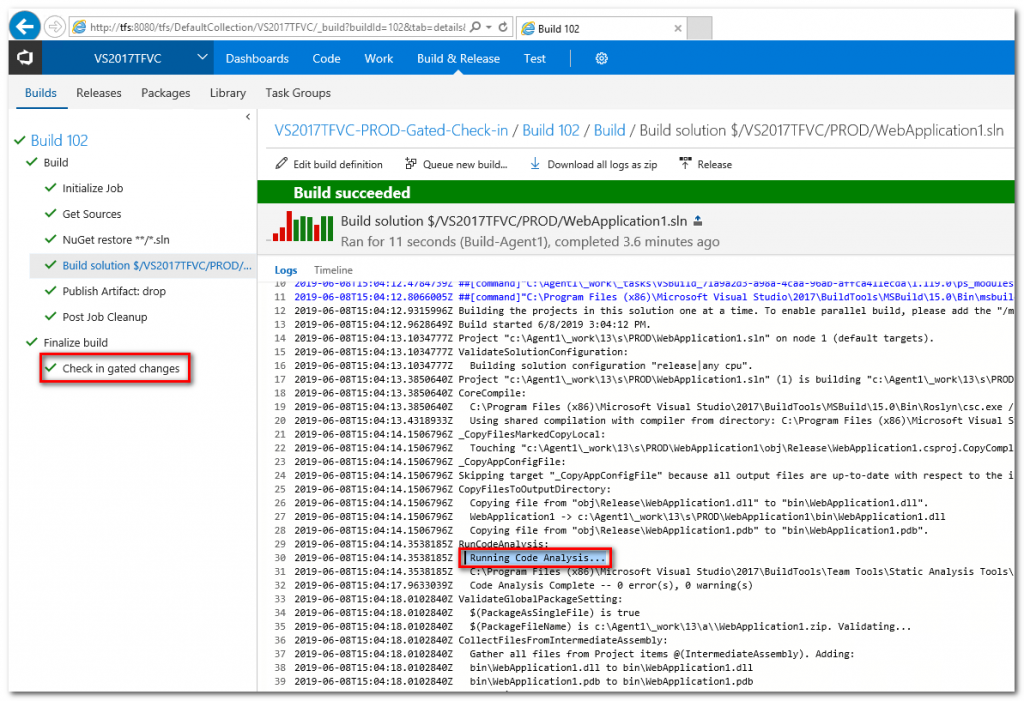Click Queue new build...
This screenshot has width=1024, height=701.
pyautogui.click(x=464, y=164)
